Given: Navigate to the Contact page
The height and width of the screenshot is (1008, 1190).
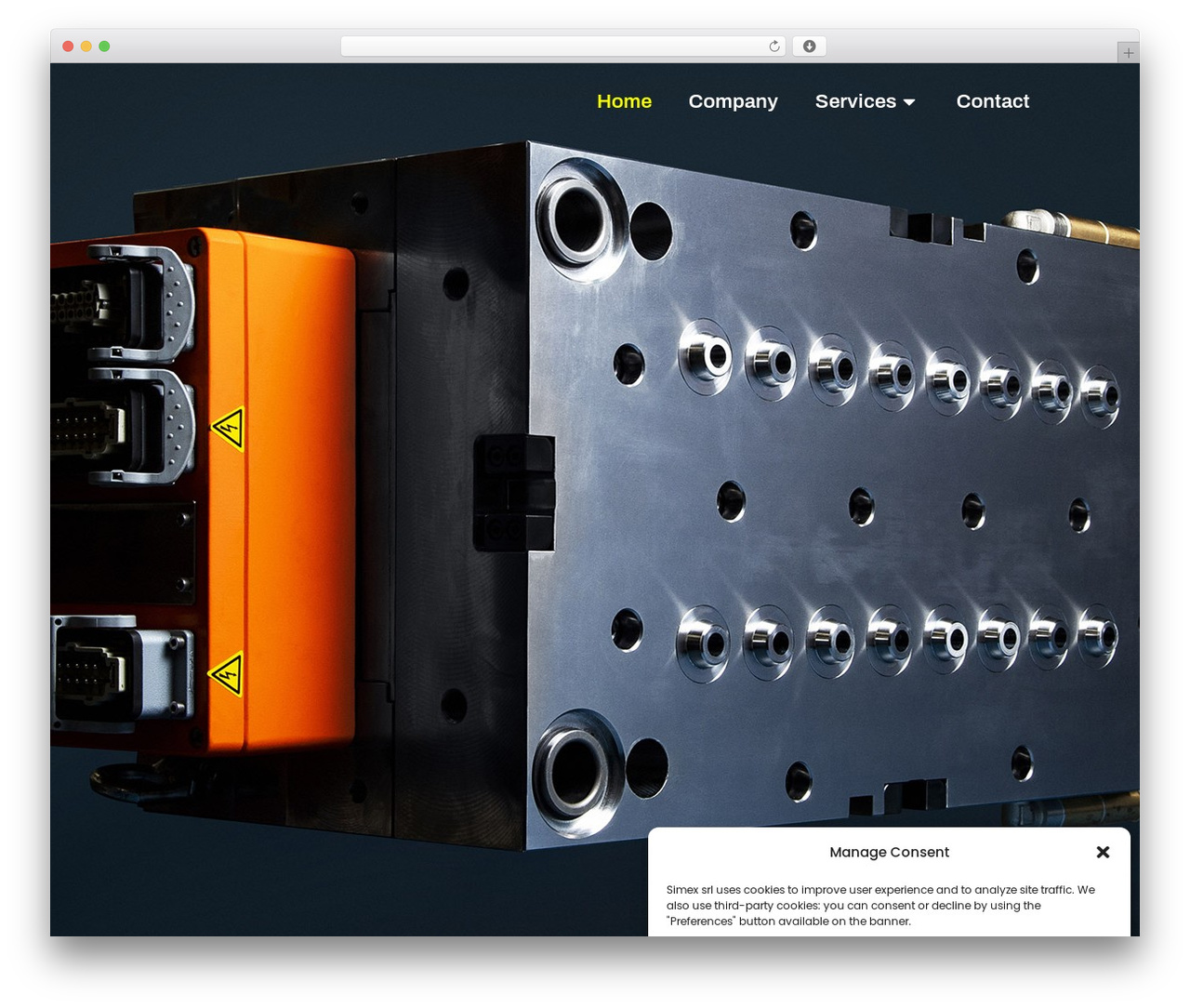Looking at the screenshot, I should point(992,101).
